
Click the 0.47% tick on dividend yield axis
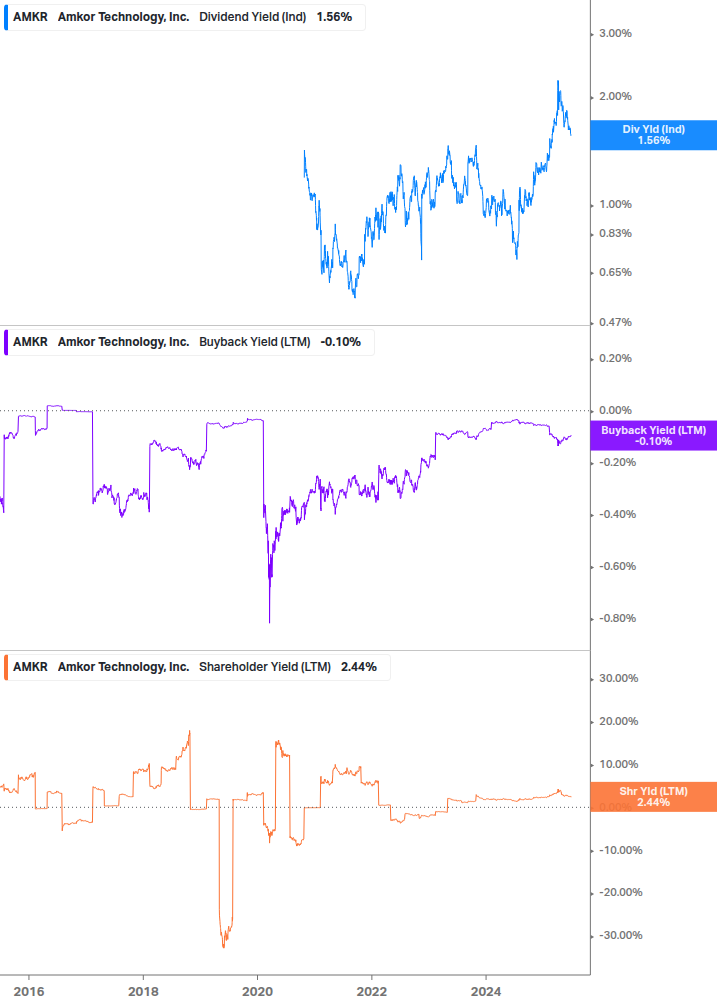(x=615, y=322)
